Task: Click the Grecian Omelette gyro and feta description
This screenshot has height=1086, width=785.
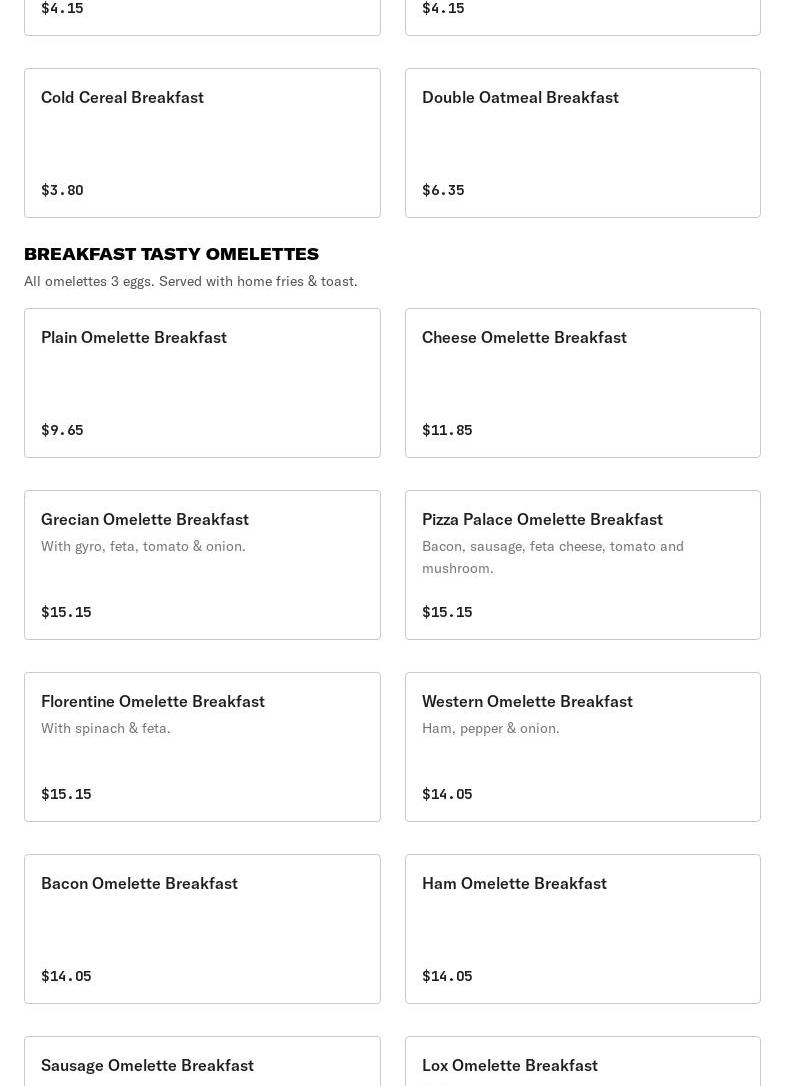Action: click(143, 546)
